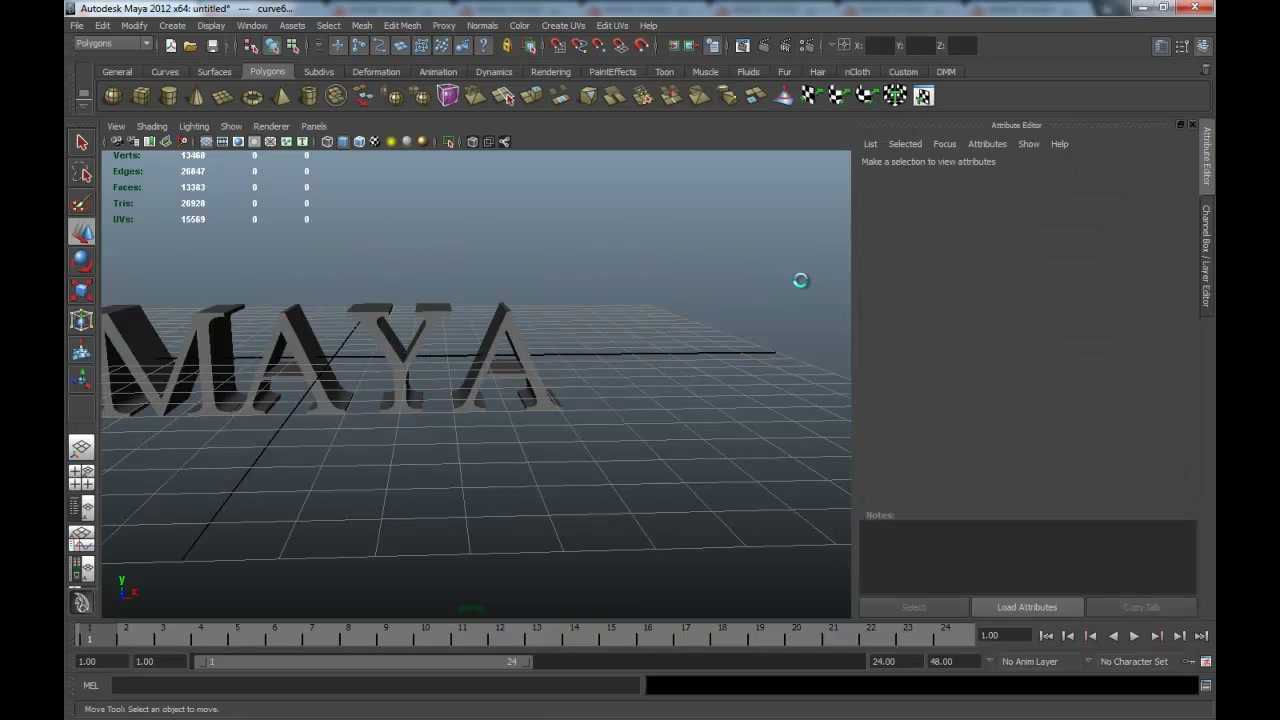Toggle Select by Object Type mode

pos(272,45)
